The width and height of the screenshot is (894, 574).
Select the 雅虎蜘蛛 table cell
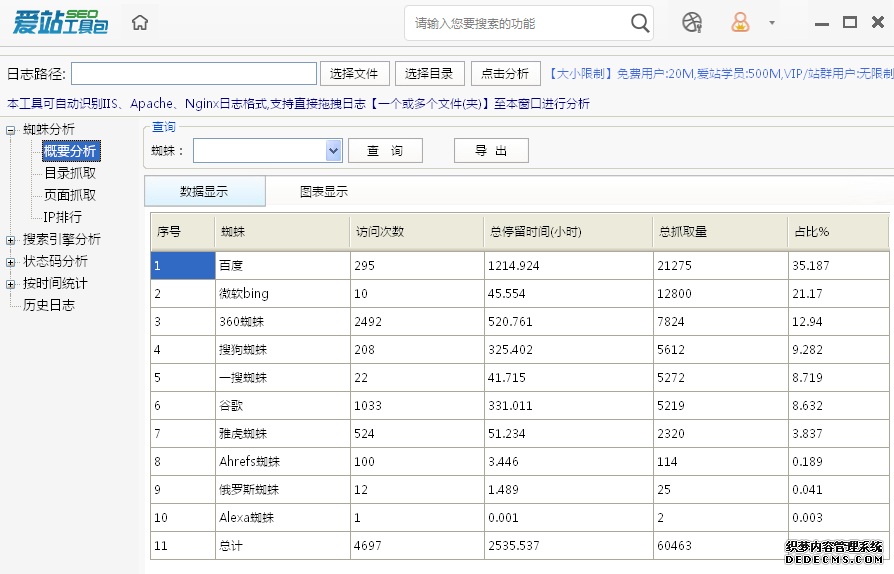pos(283,433)
